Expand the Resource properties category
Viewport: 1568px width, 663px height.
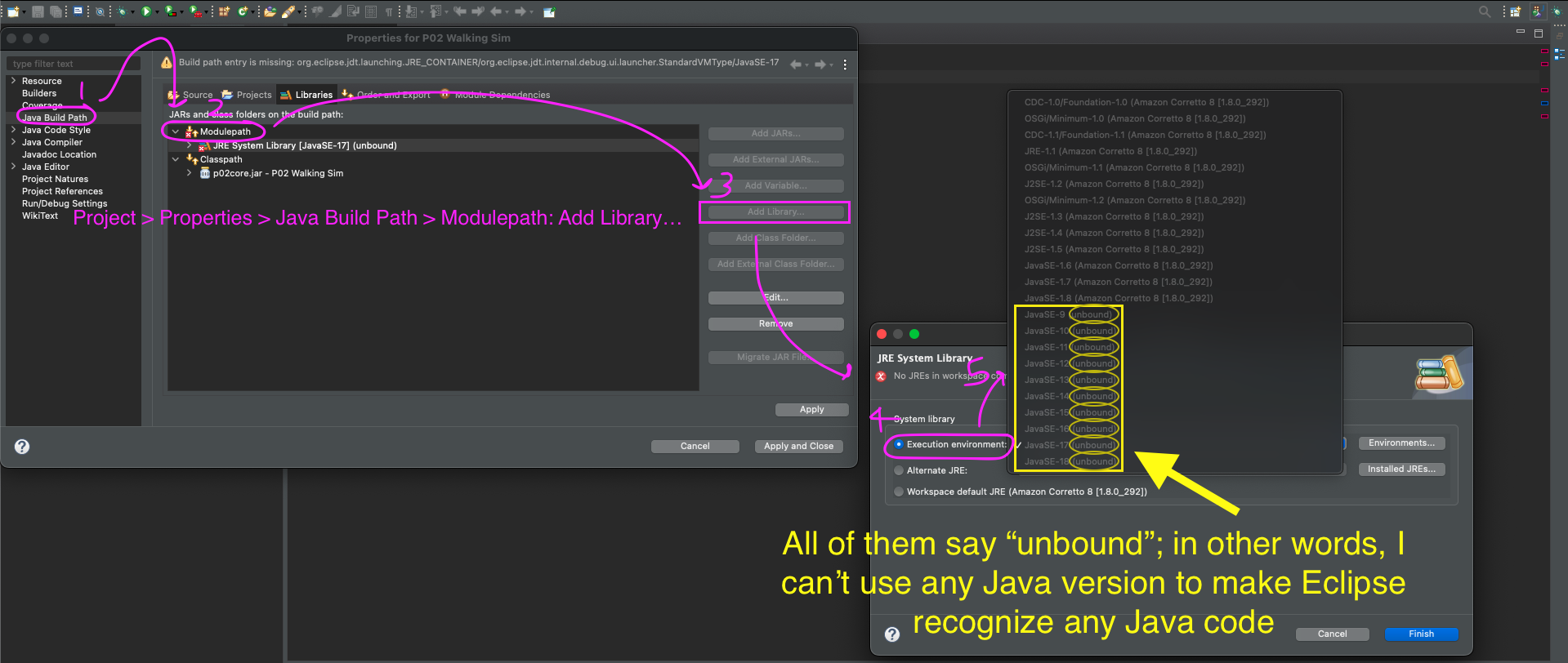[13, 81]
